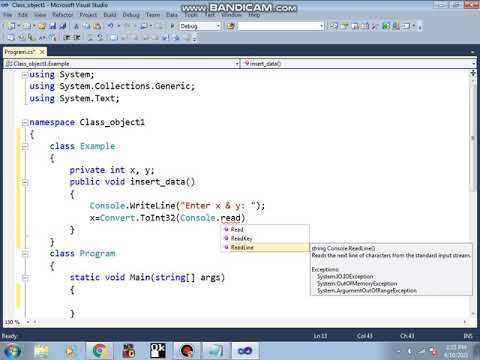This screenshot has height=360, width=480.
Task: Open the editor zoom level dropdown
Action: pyautogui.click(x=28, y=322)
